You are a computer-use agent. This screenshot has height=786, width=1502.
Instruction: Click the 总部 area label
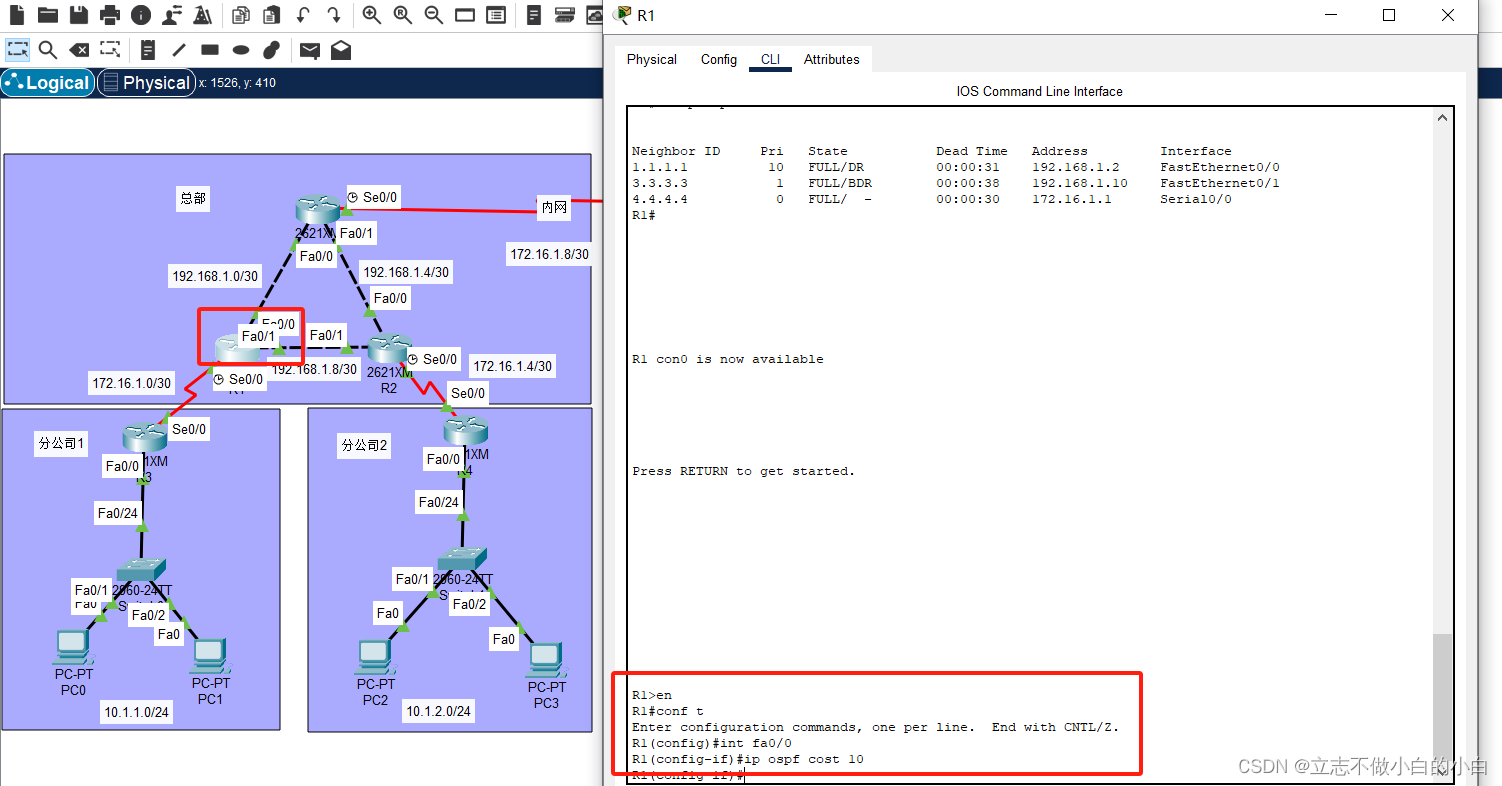pyautogui.click(x=193, y=198)
